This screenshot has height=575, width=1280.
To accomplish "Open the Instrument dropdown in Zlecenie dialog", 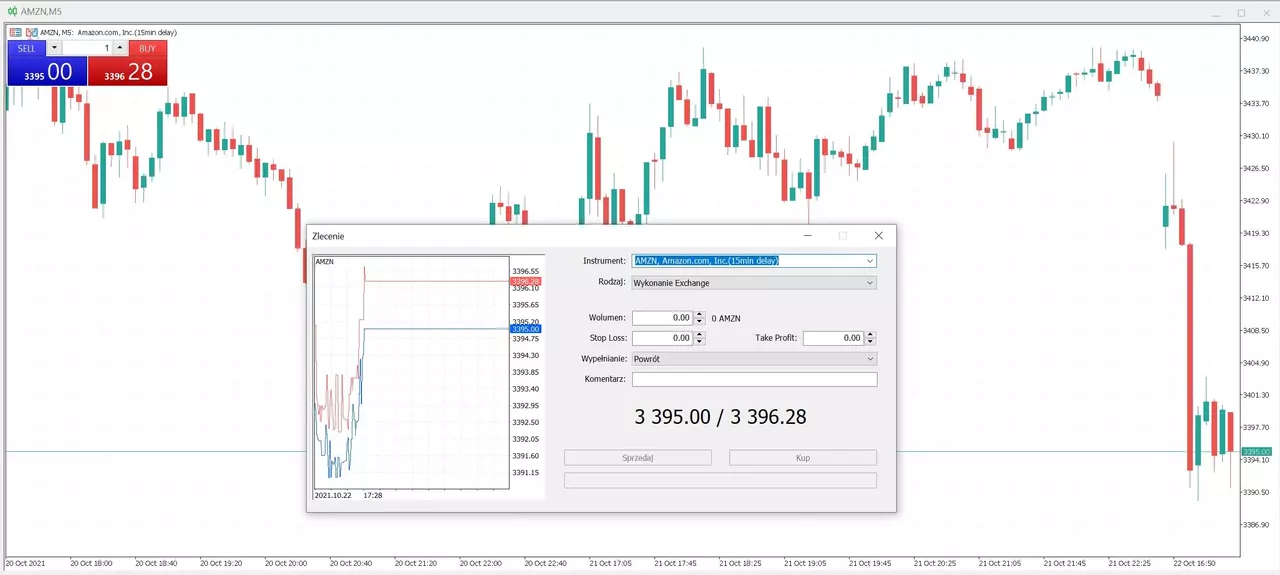I will 870,261.
